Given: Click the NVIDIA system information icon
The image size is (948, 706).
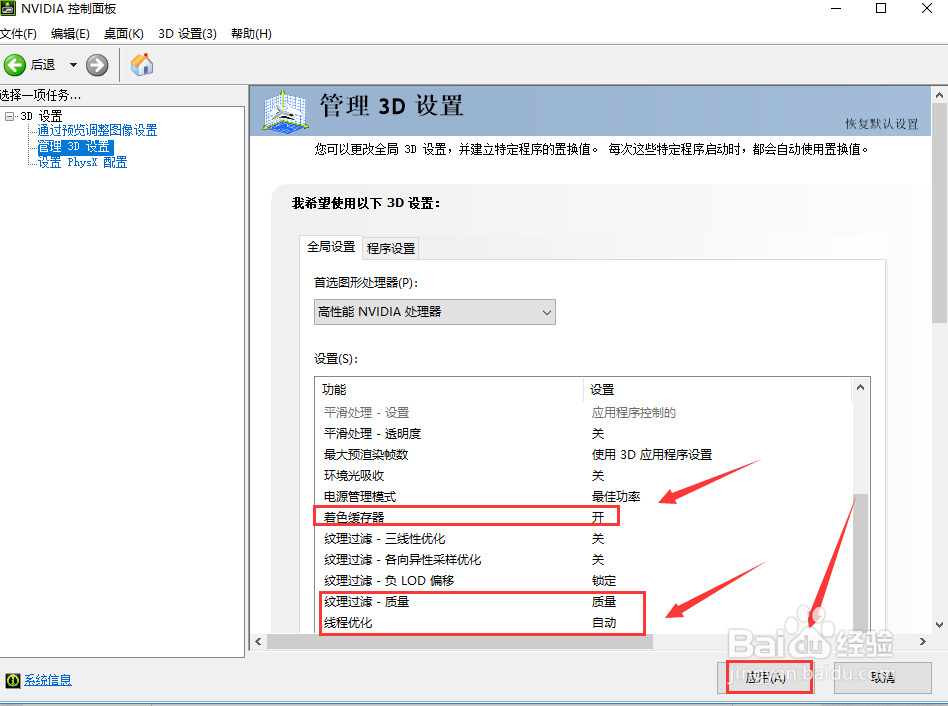Looking at the screenshot, I should coord(13,680).
